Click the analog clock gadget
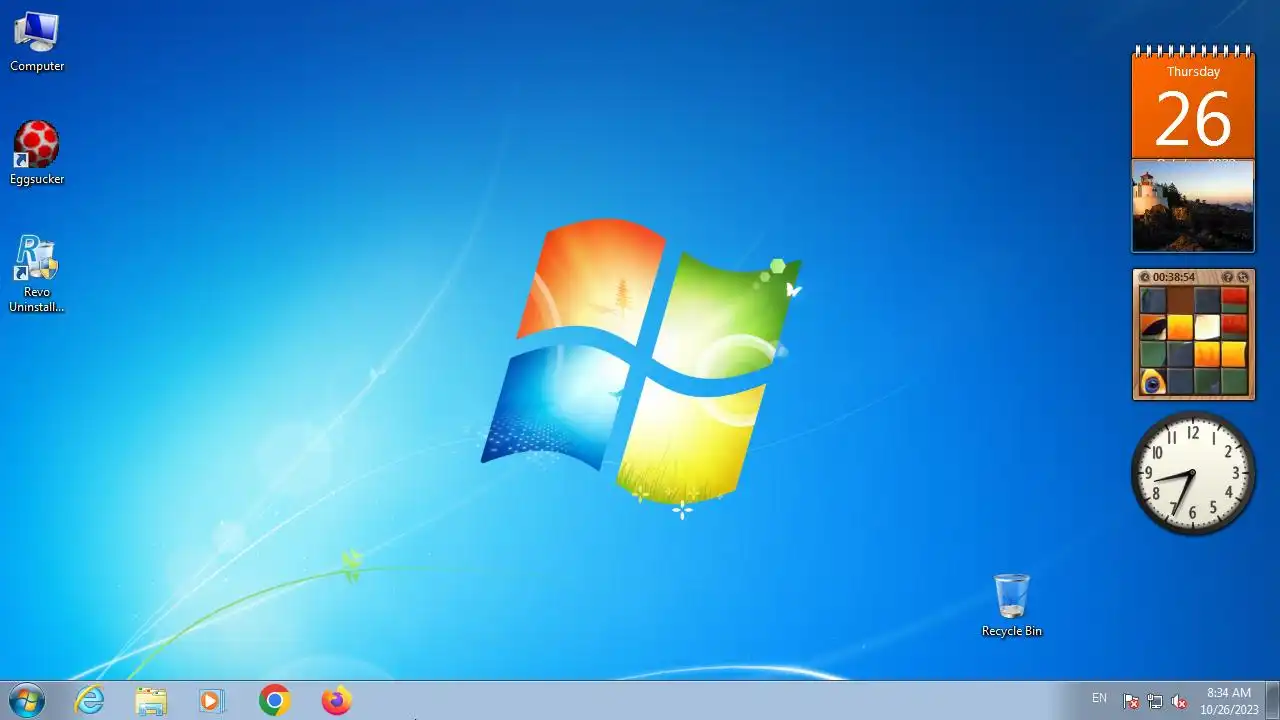This screenshot has height=720, width=1280. [x=1193, y=473]
